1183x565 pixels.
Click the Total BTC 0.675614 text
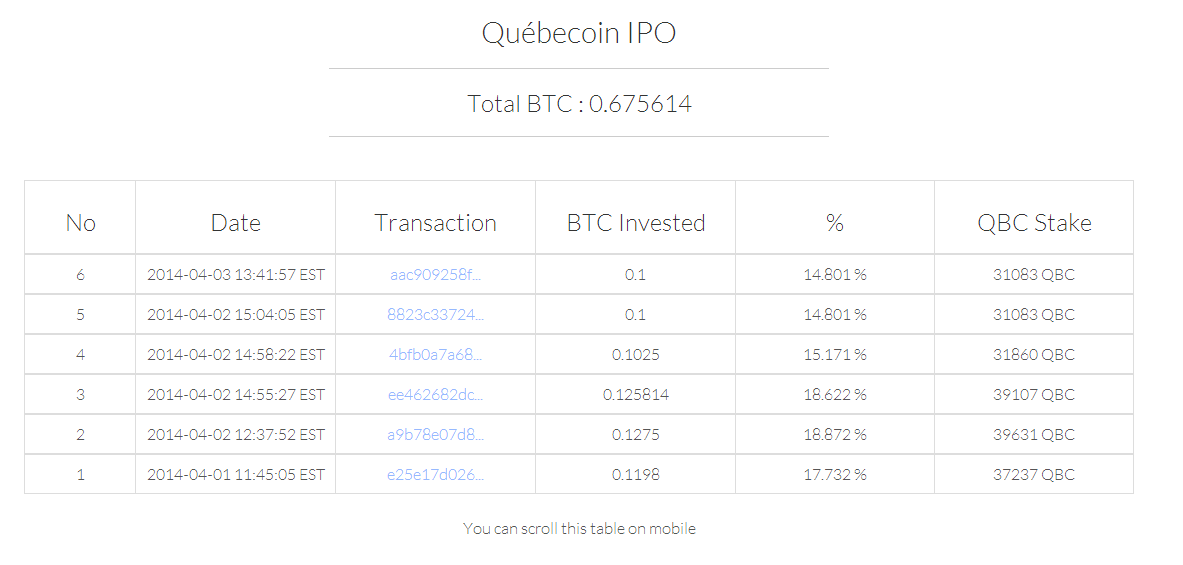coord(579,103)
